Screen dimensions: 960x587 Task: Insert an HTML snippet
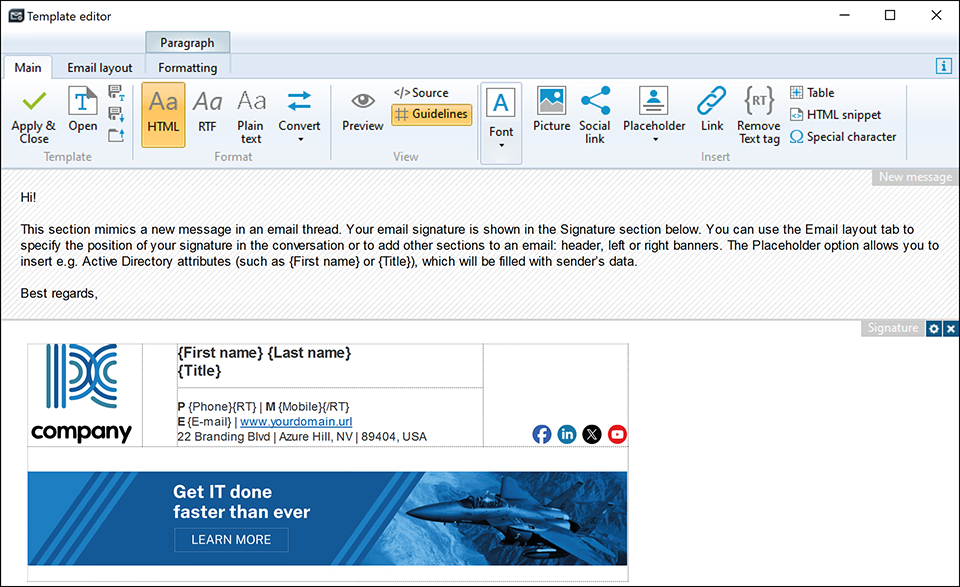(836, 114)
